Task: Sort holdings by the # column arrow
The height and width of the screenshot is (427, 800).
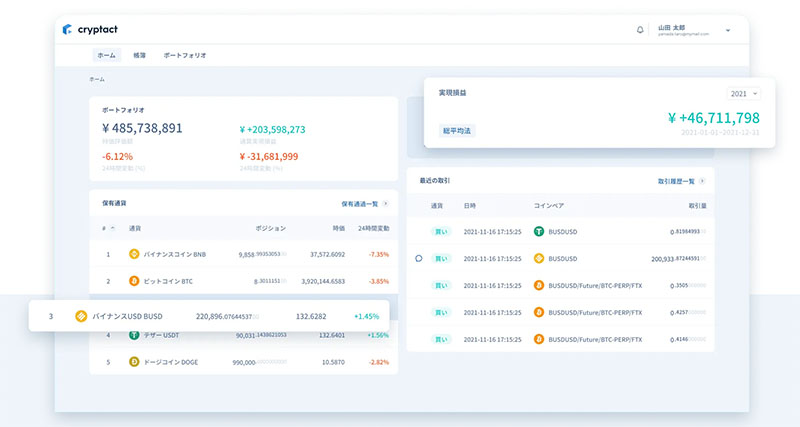Action: 113,229
